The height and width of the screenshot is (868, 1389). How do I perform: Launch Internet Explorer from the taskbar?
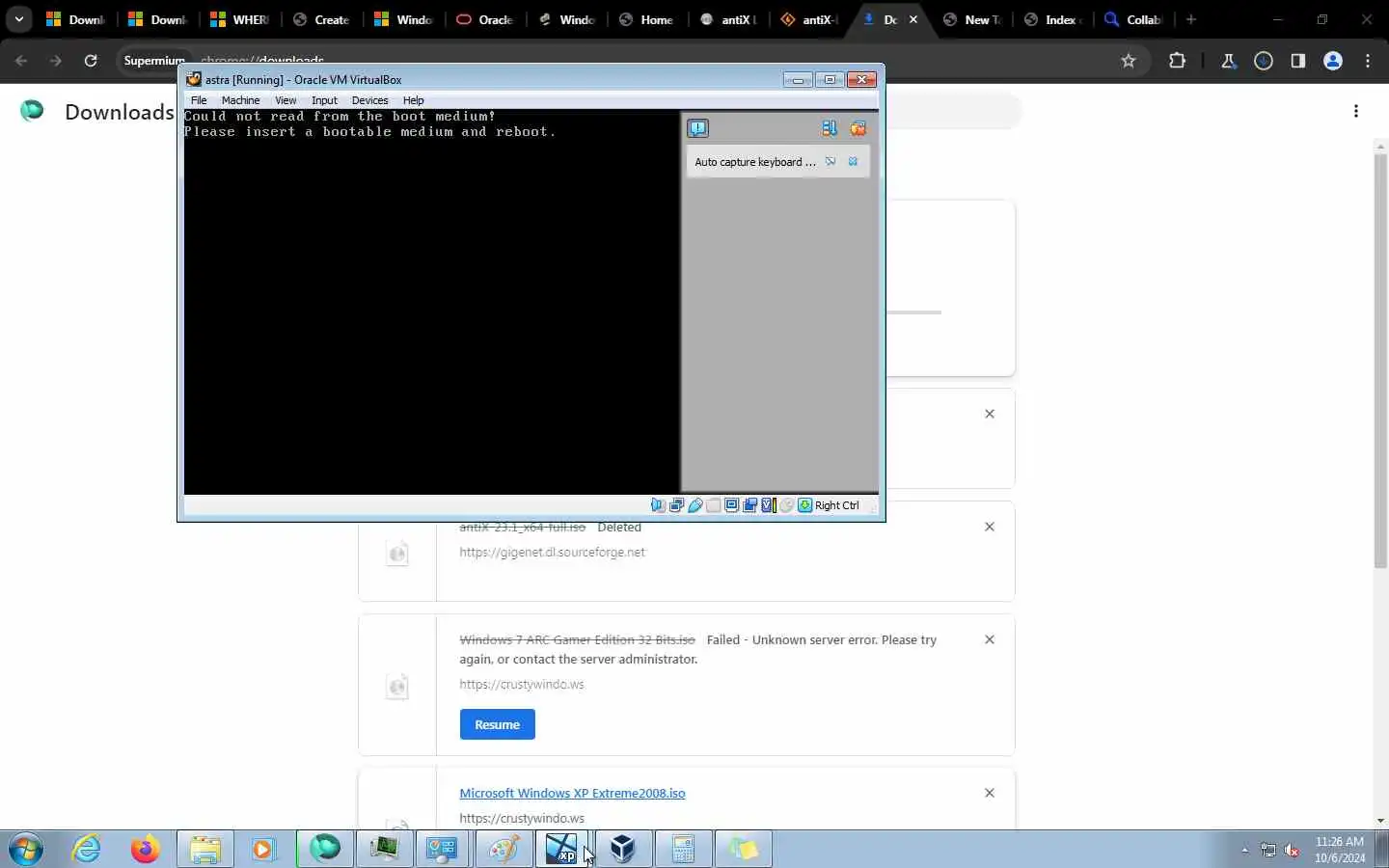(87, 850)
